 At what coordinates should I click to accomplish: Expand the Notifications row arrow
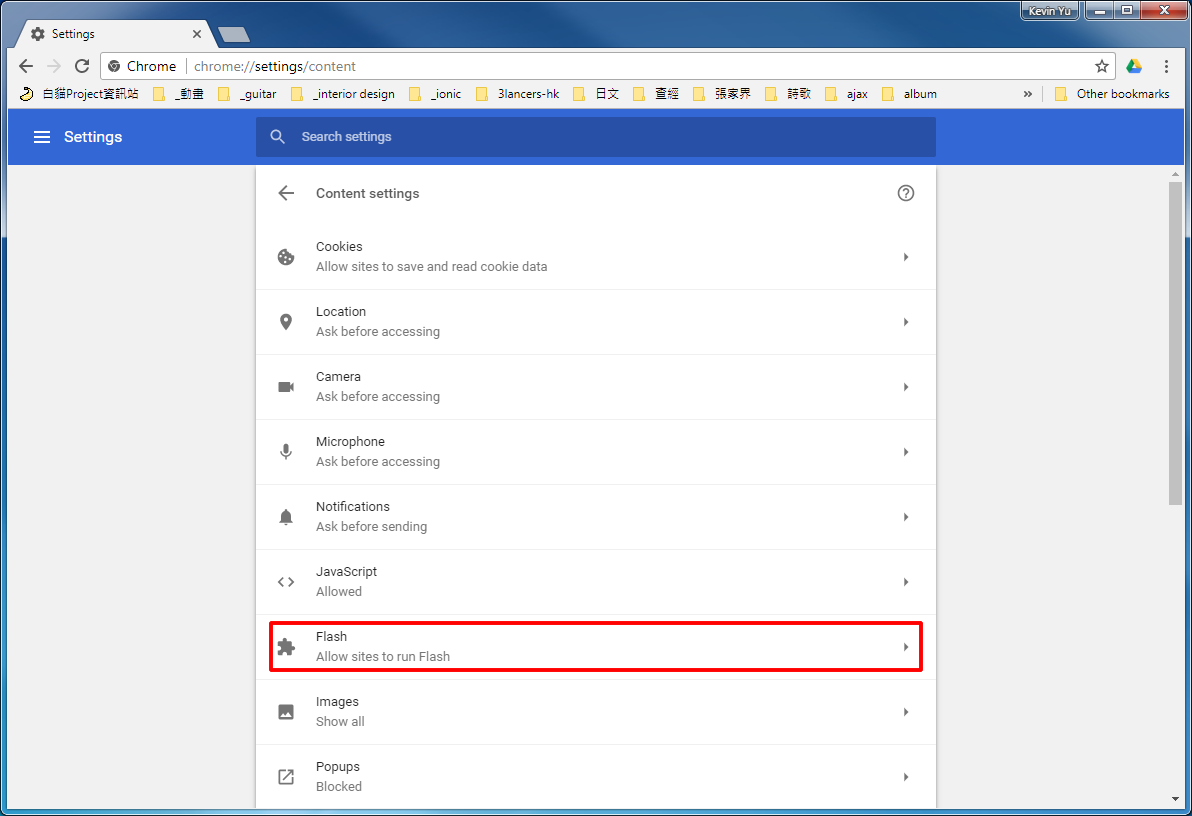tap(905, 517)
